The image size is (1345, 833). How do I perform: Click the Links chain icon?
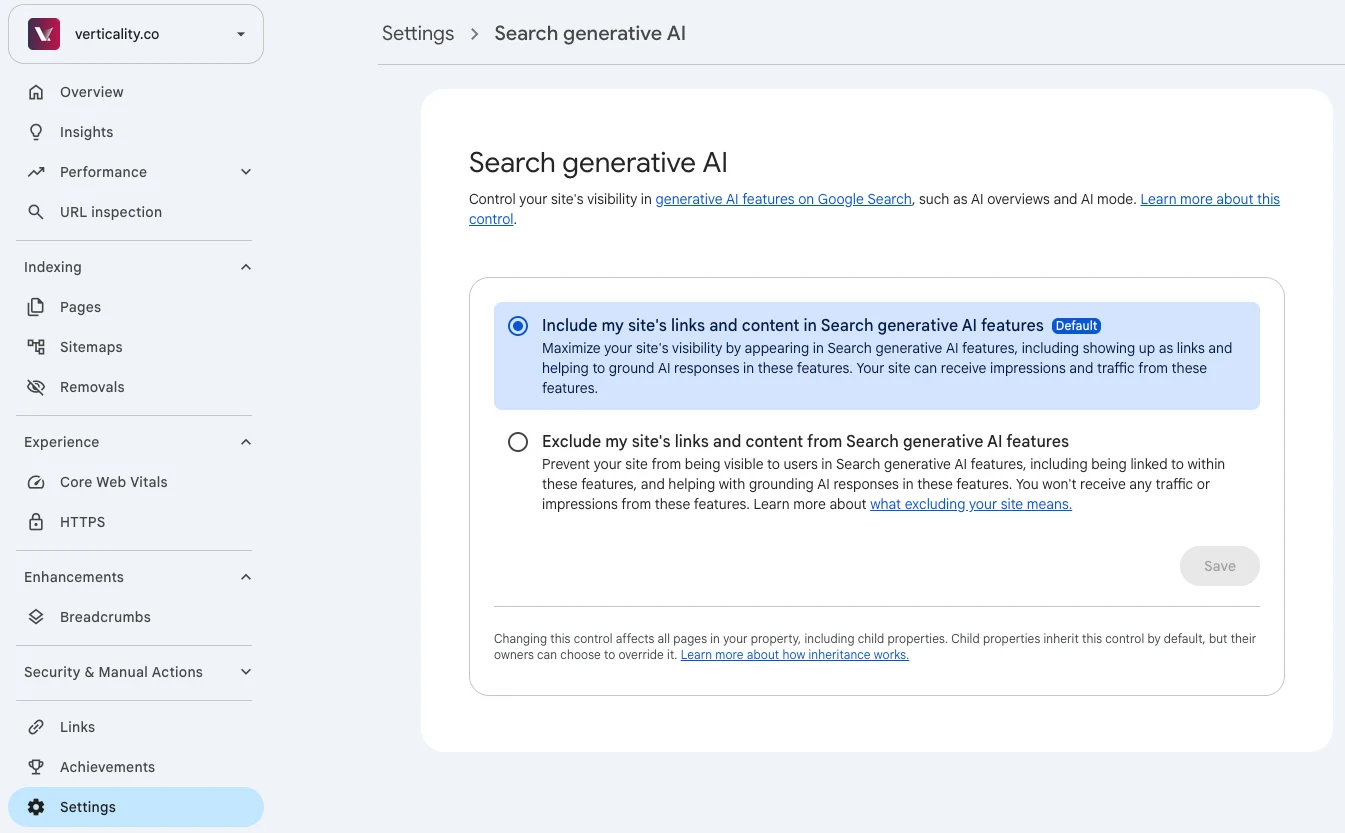click(x=36, y=727)
